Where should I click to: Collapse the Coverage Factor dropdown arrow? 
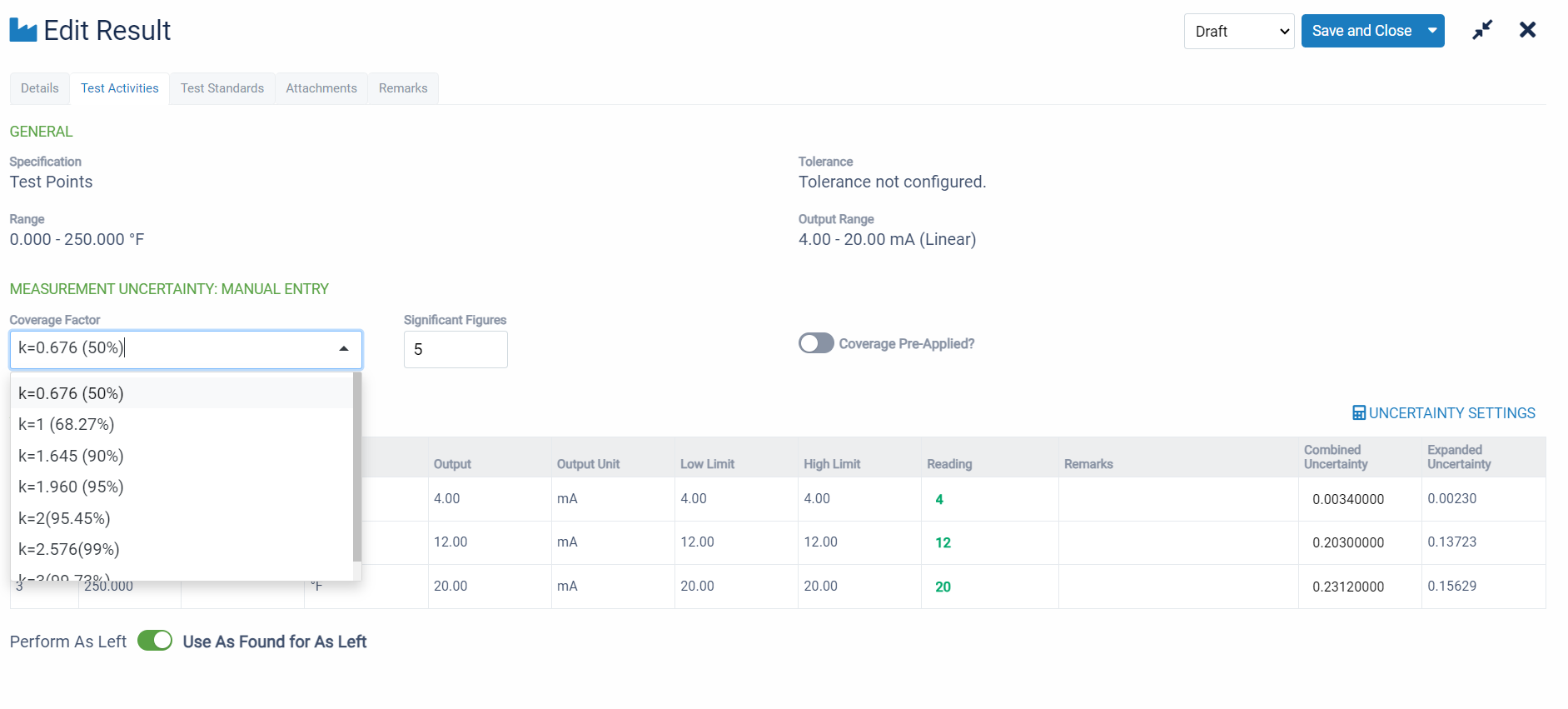(x=343, y=349)
